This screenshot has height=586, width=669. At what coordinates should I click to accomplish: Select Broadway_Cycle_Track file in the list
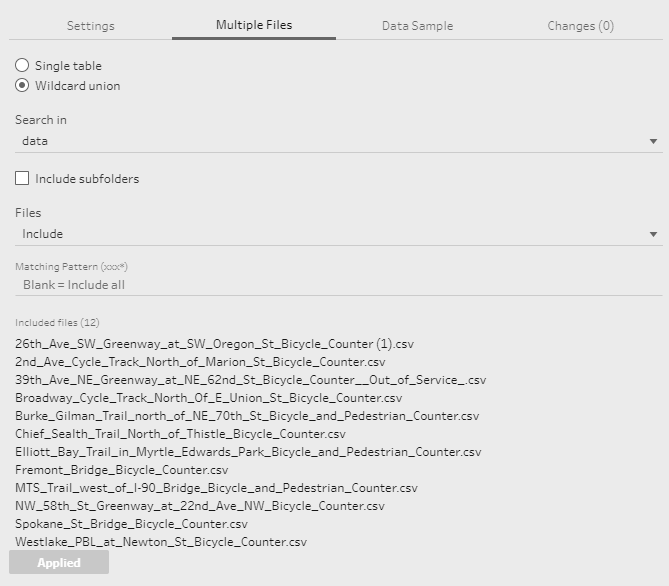coord(209,398)
